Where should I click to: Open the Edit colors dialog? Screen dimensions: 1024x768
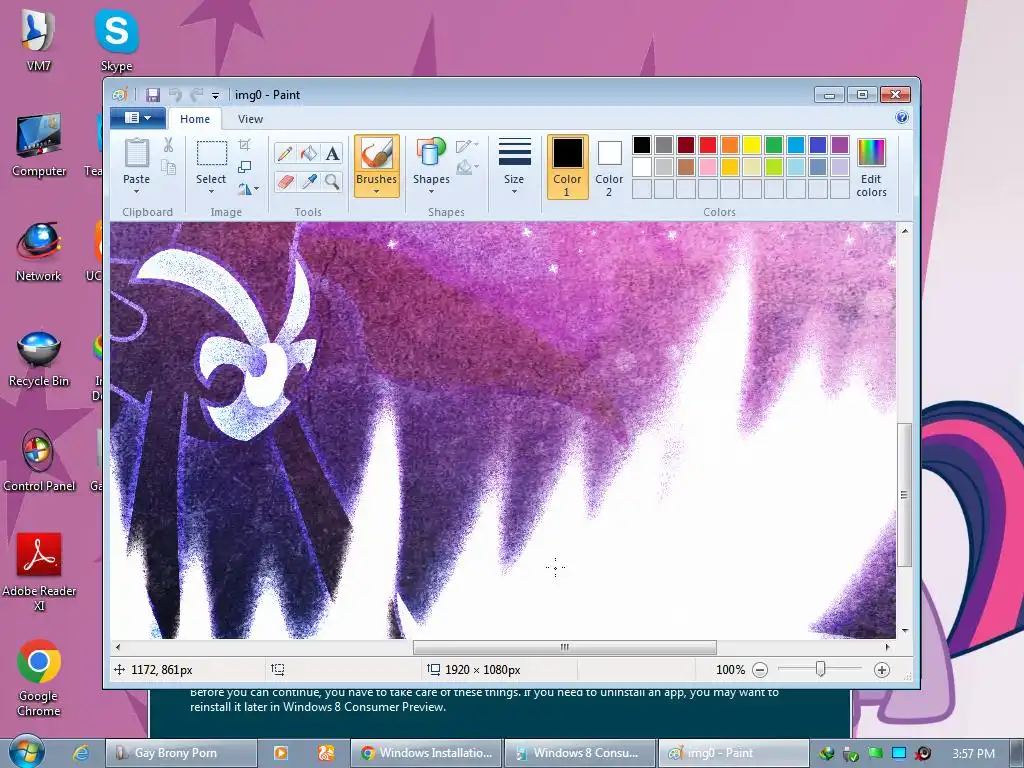[x=871, y=168]
